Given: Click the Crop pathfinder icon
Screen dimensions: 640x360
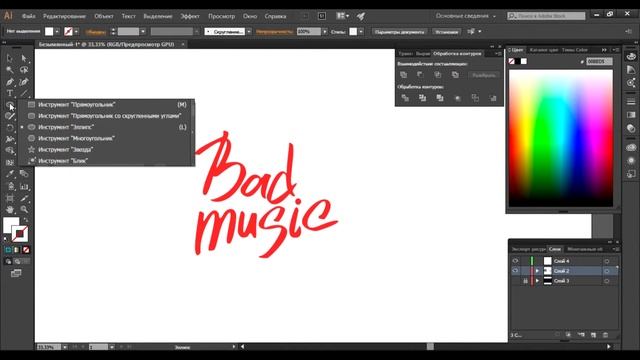Looking at the screenshot, I should click(458, 98).
